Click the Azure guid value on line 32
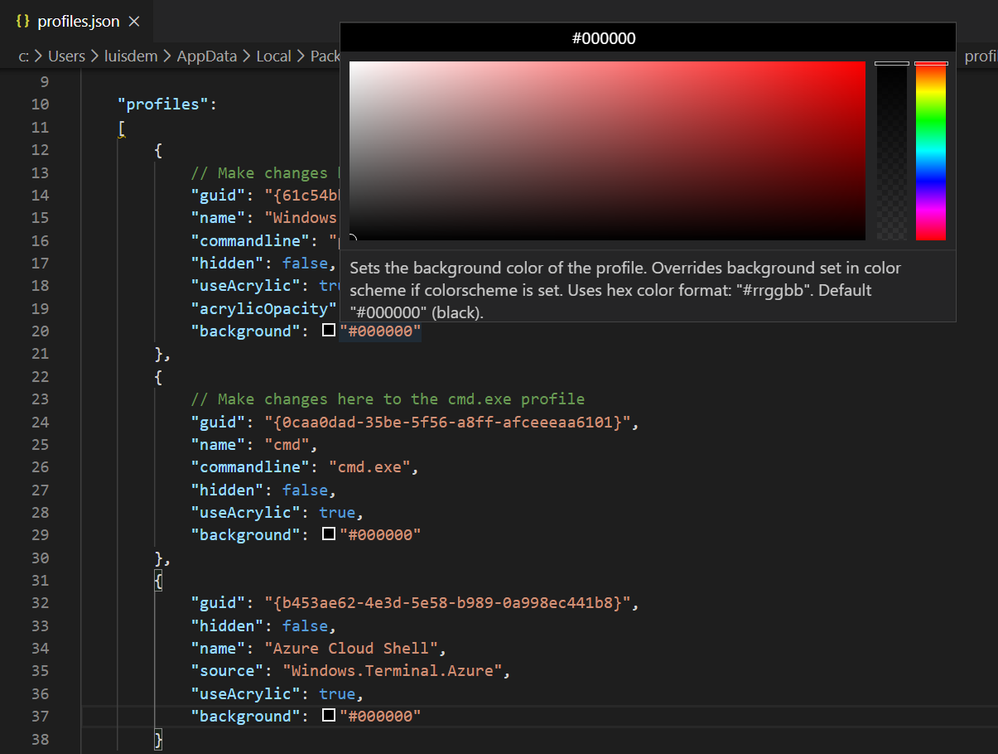 coord(447,603)
